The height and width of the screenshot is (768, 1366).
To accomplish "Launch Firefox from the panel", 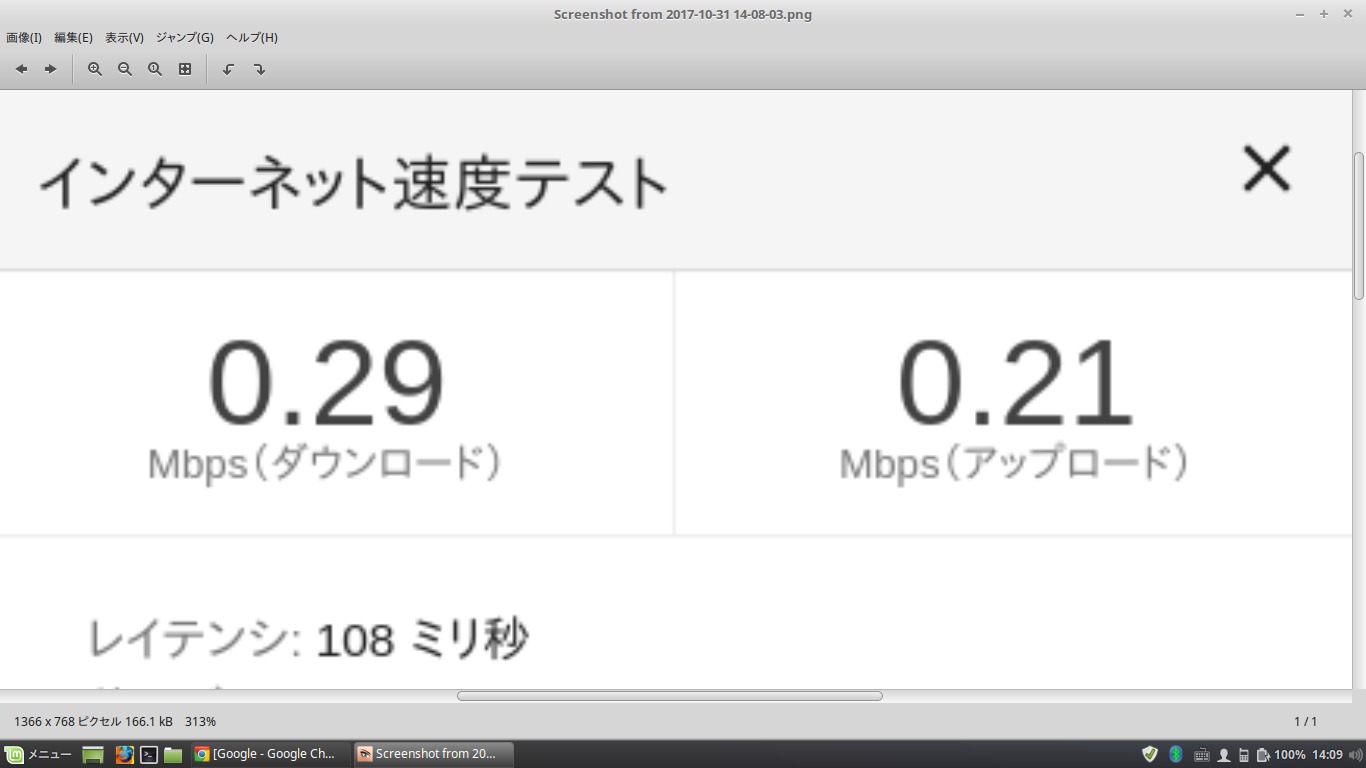I will 124,754.
